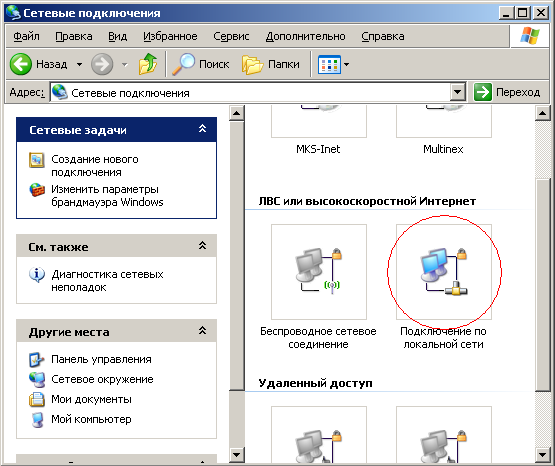Click the Переход go button
Image resolution: width=555 pixels, height=466 pixels.
coord(507,92)
